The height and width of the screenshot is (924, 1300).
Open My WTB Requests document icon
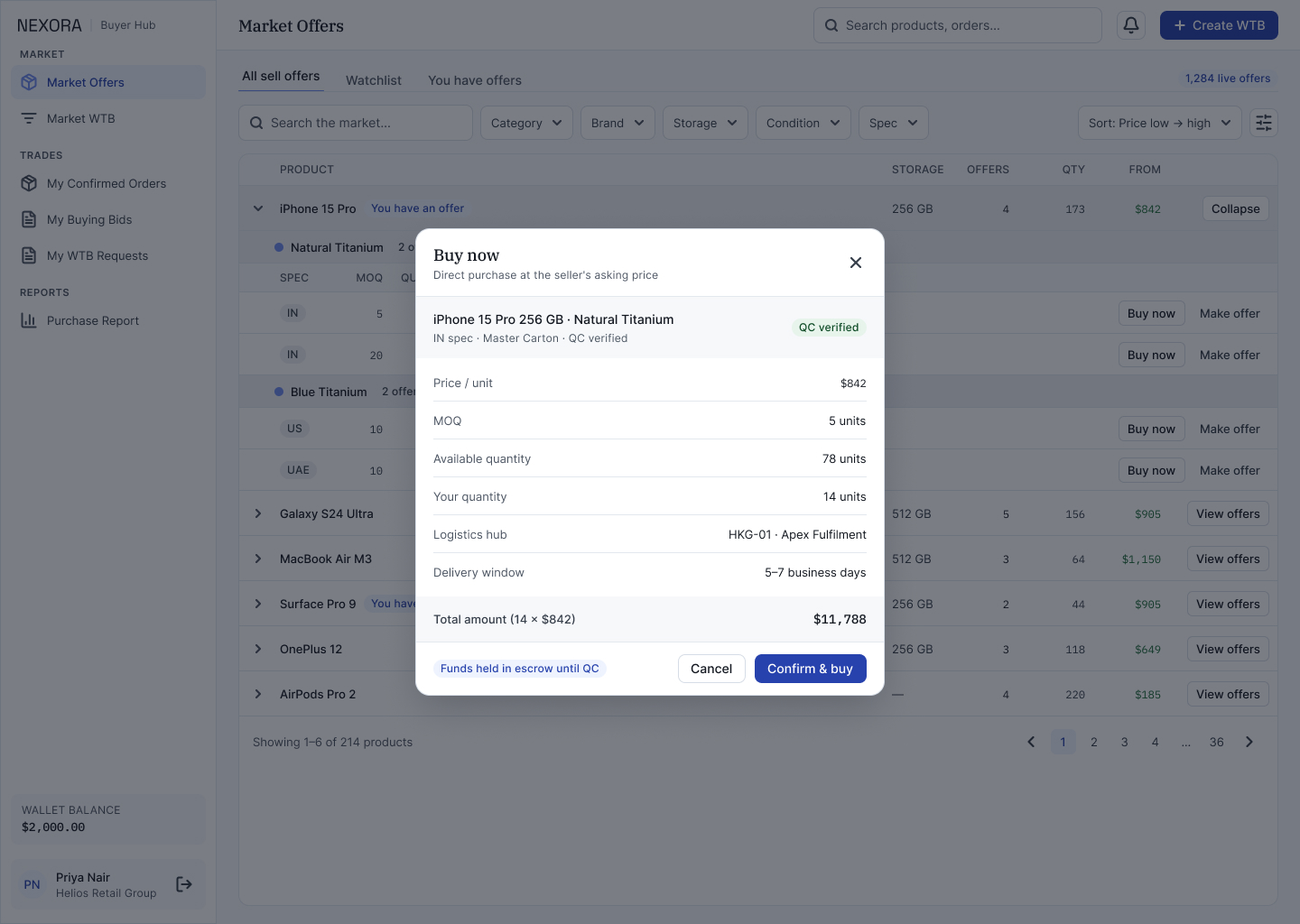pyautogui.click(x=29, y=255)
